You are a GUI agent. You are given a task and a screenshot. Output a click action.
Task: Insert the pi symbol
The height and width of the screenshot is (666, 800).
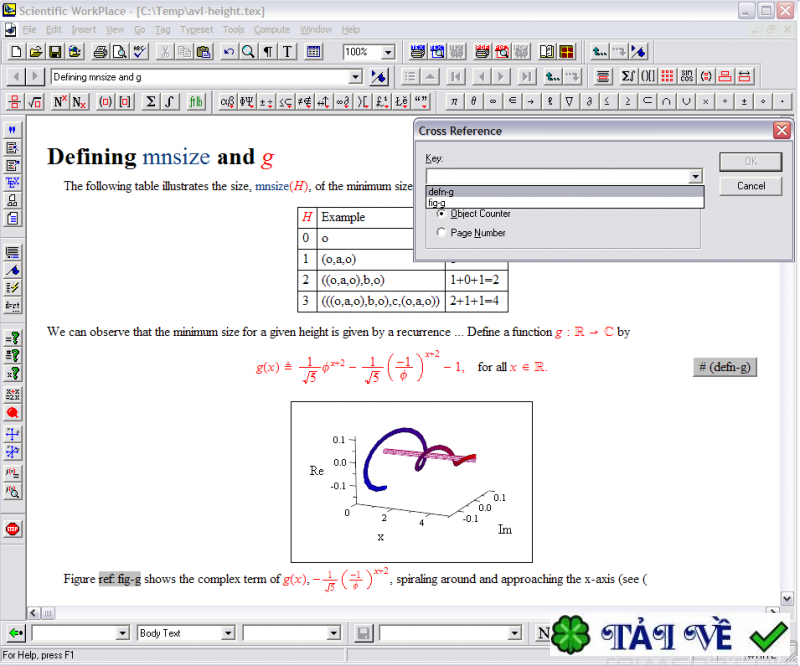(454, 101)
